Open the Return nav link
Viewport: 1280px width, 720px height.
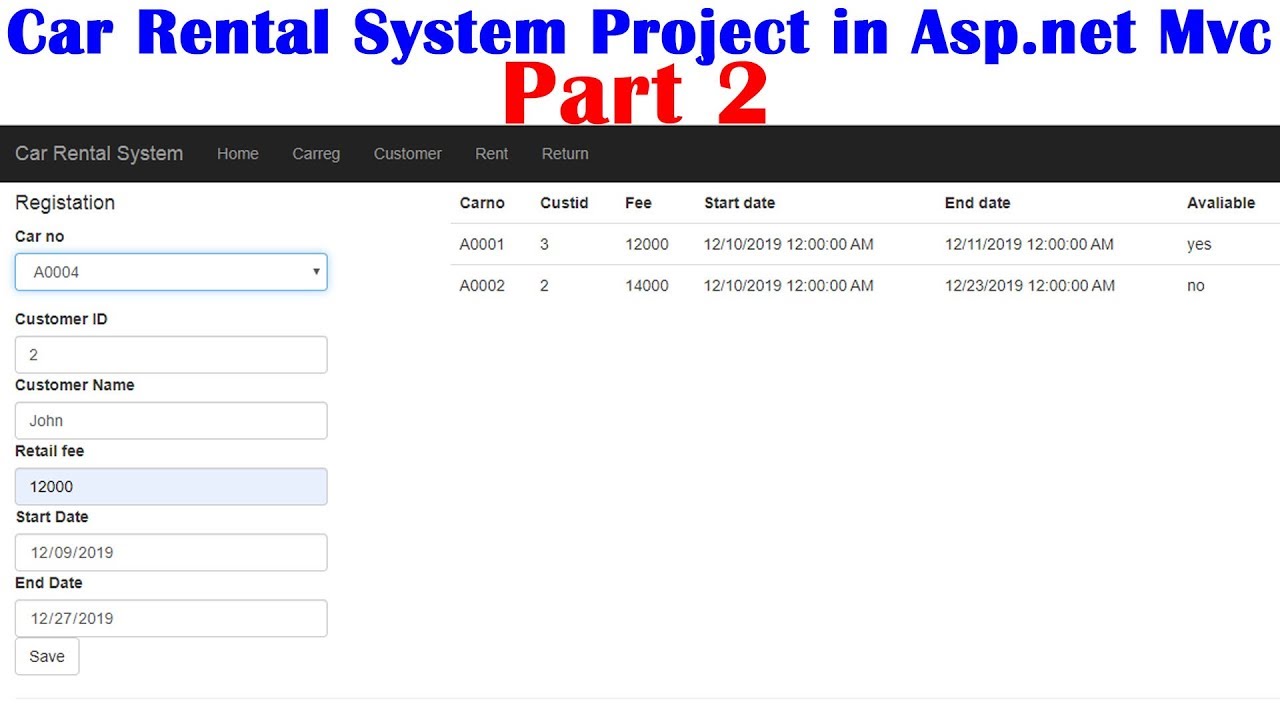coord(565,154)
